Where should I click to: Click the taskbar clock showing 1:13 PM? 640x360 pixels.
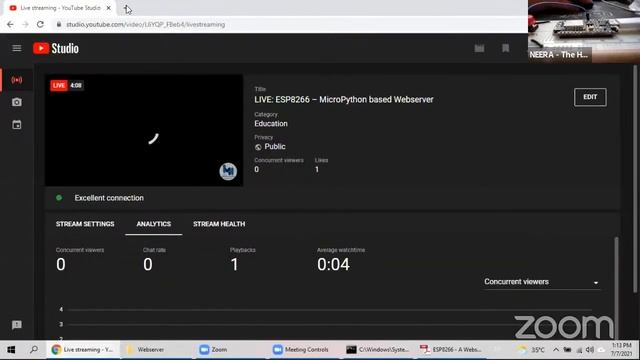pos(622,350)
